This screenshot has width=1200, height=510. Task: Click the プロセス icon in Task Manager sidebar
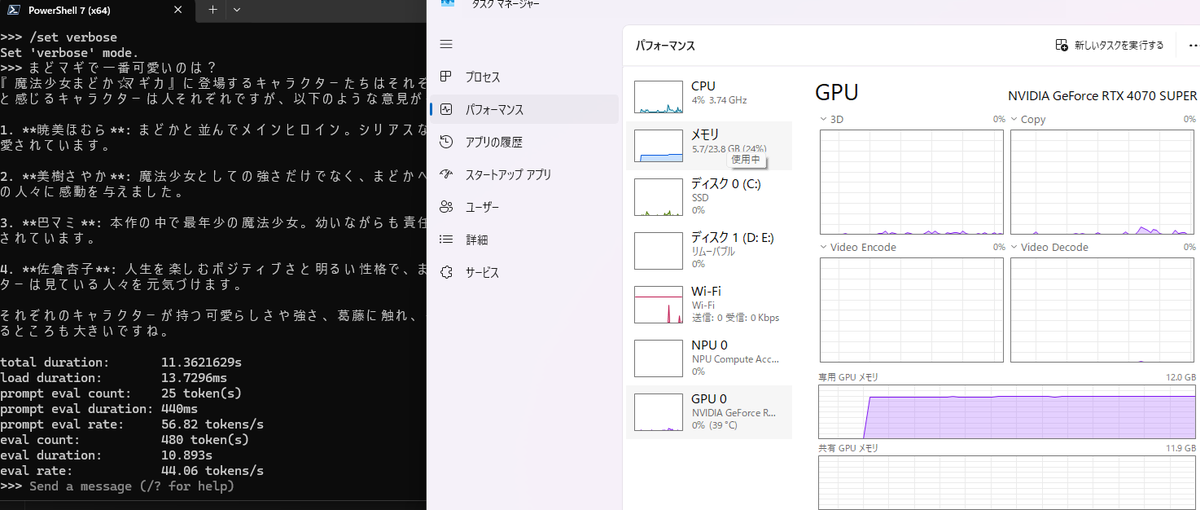446,77
